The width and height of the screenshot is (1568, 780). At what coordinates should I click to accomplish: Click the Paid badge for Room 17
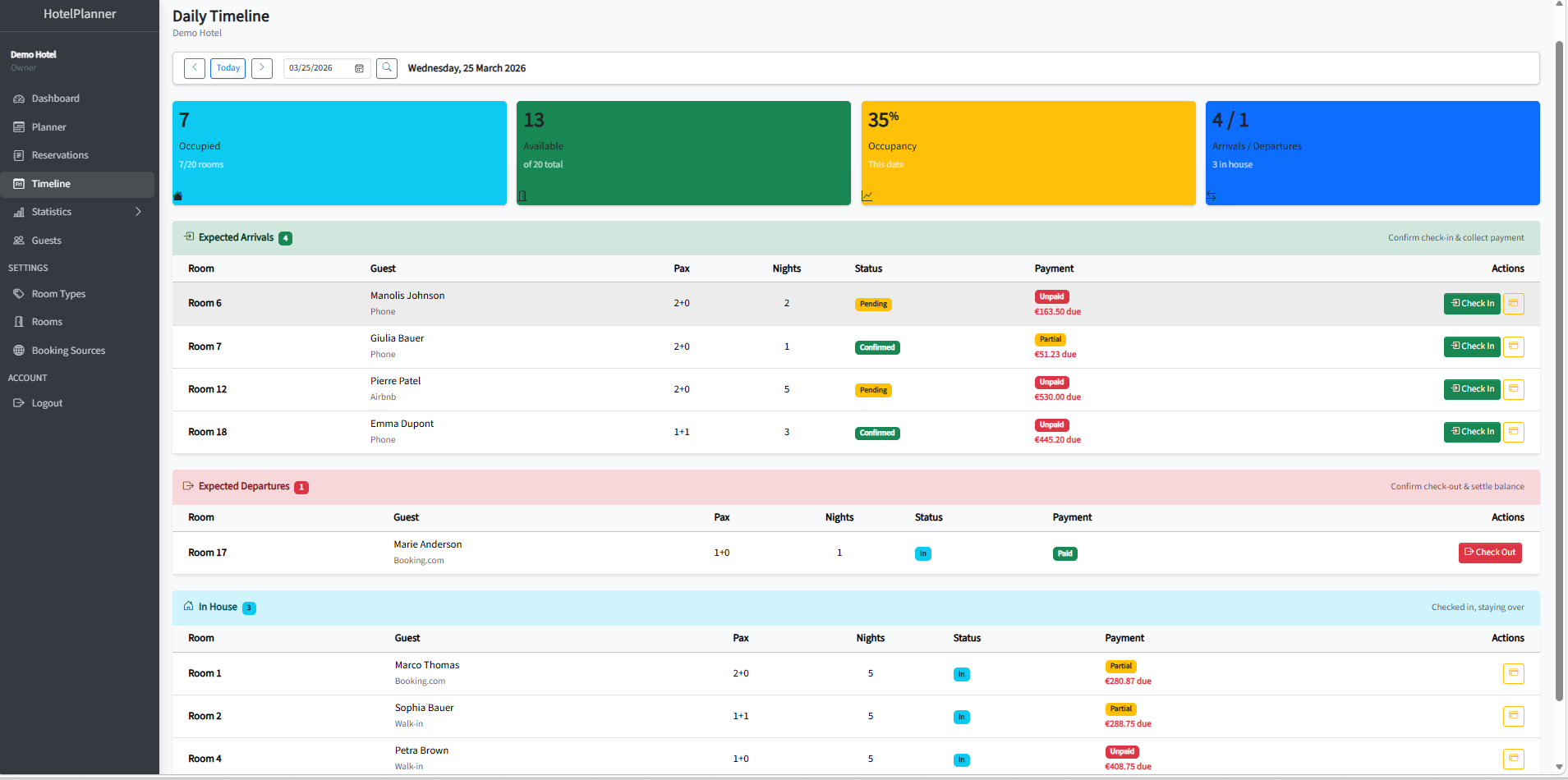[1065, 553]
